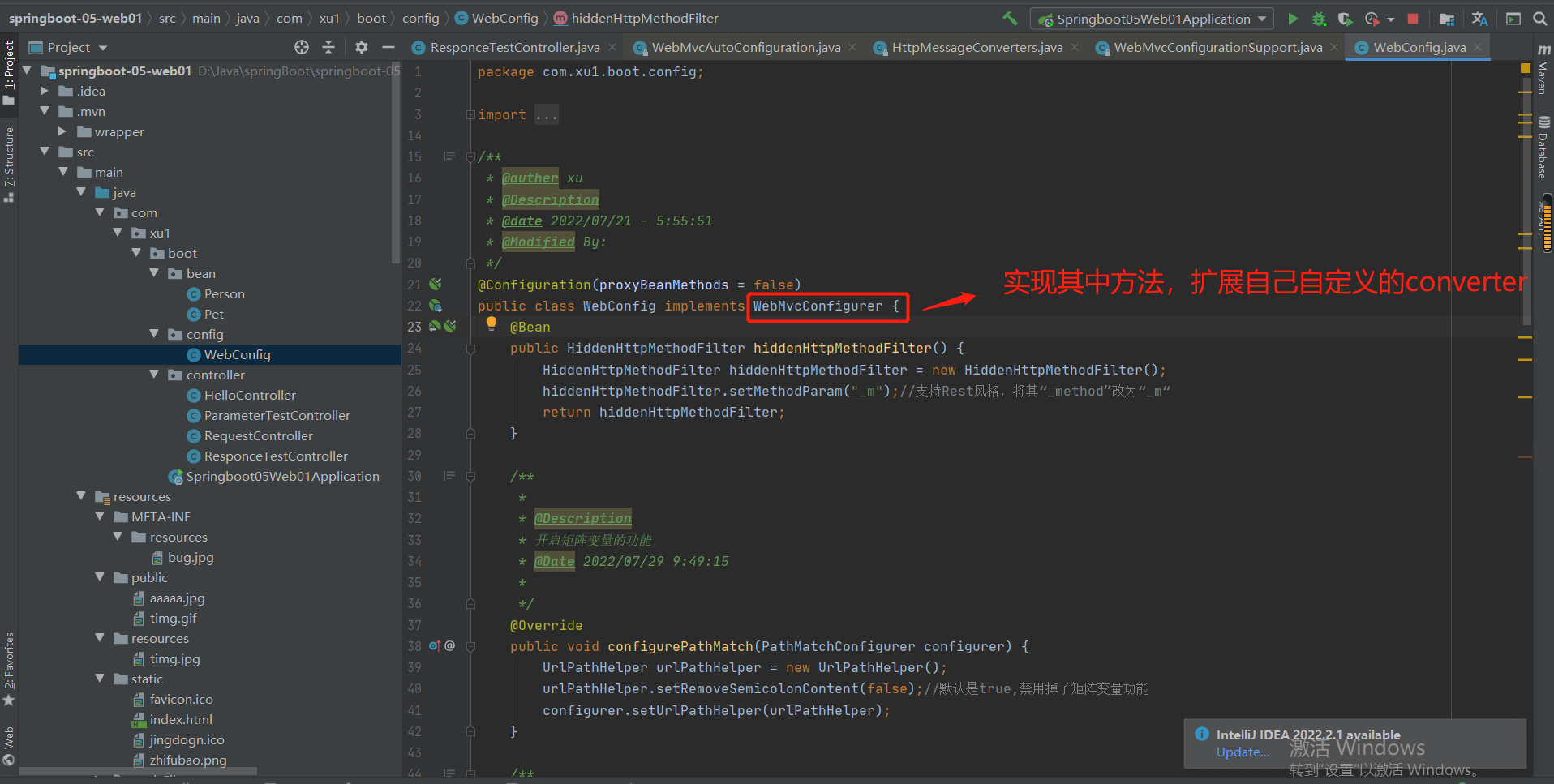Open Search Everywhere magnifier
Screen dimensions: 1554x784
(1539, 18)
